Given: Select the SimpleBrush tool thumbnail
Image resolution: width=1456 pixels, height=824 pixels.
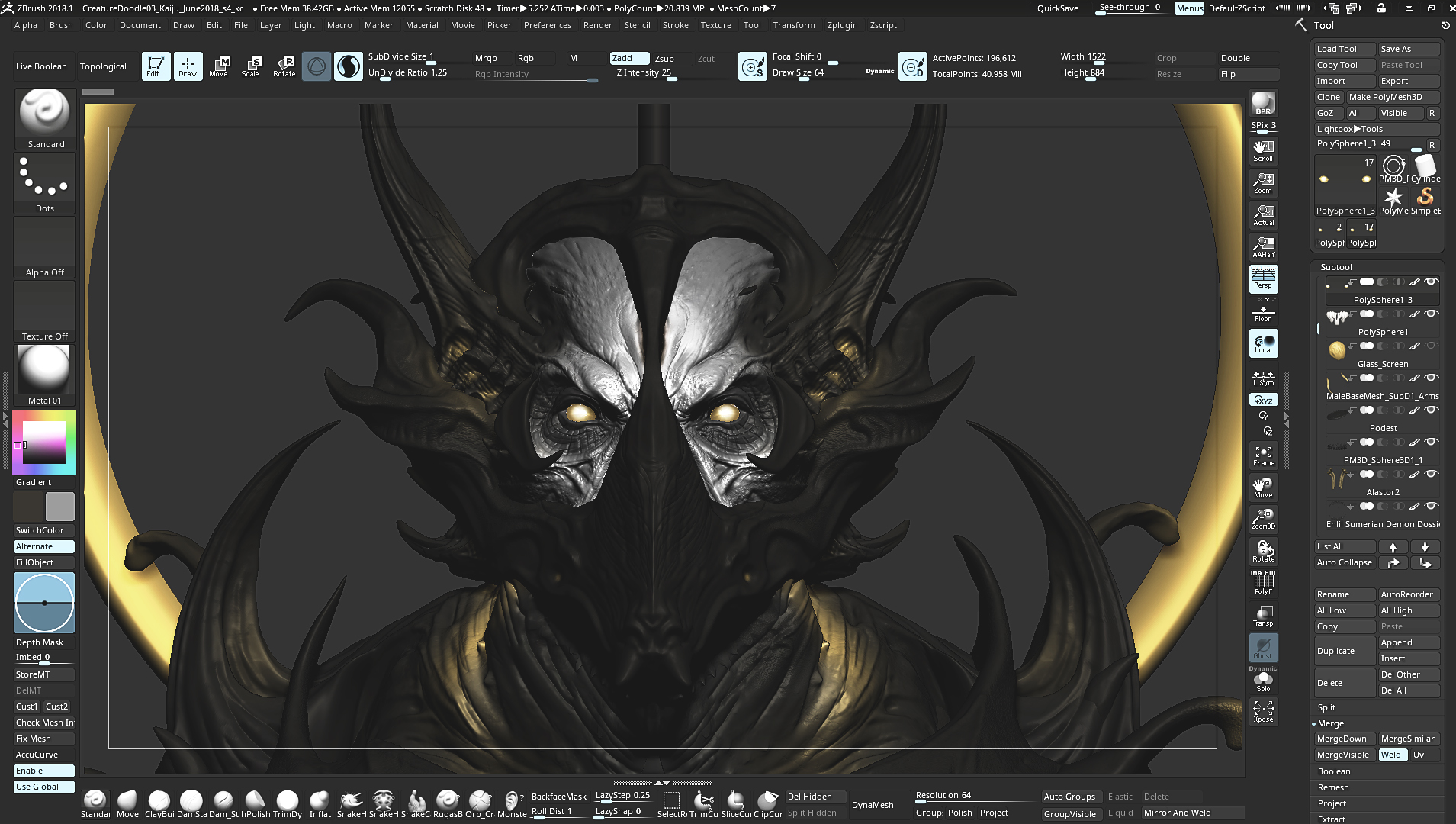Looking at the screenshot, I should click(1425, 201).
